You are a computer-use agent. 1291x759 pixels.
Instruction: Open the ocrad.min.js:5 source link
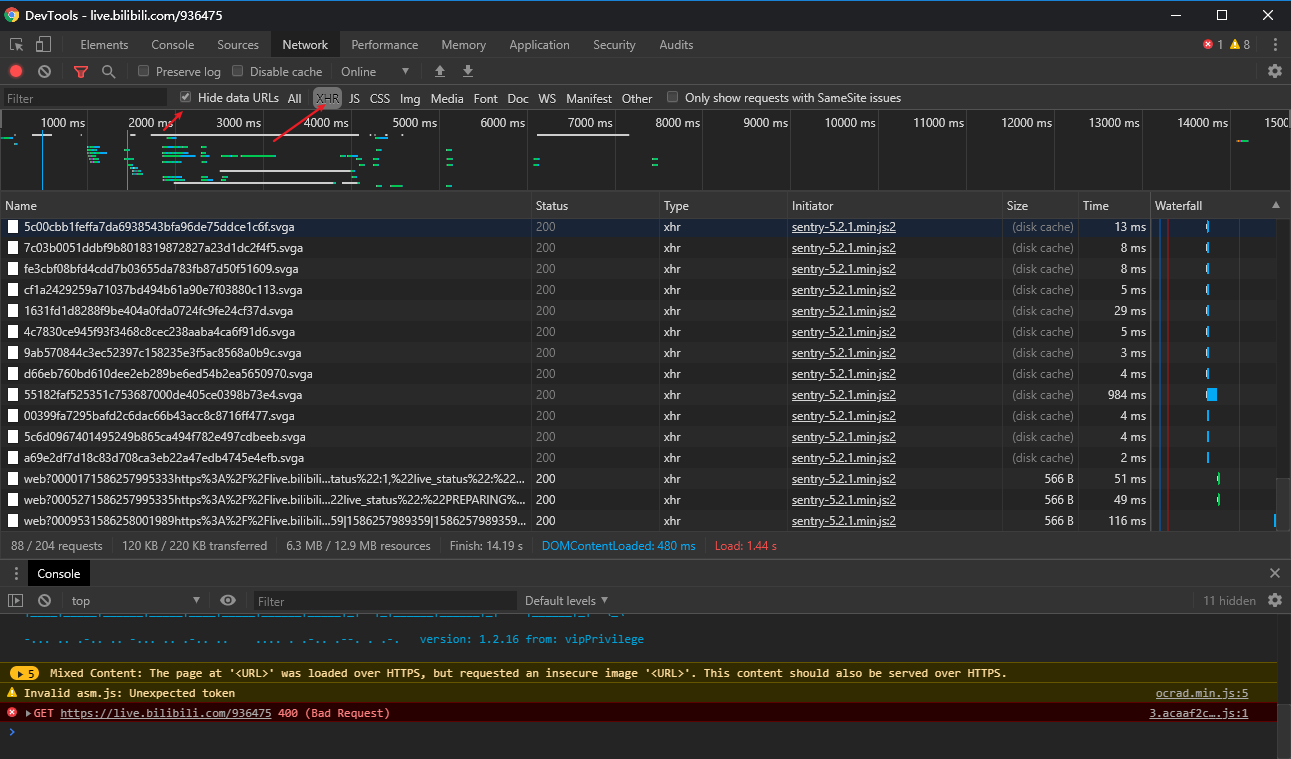click(1201, 693)
